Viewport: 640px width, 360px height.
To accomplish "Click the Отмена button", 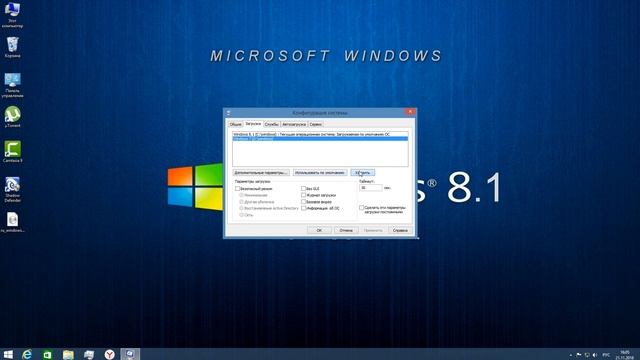I will tap(346, 230).
